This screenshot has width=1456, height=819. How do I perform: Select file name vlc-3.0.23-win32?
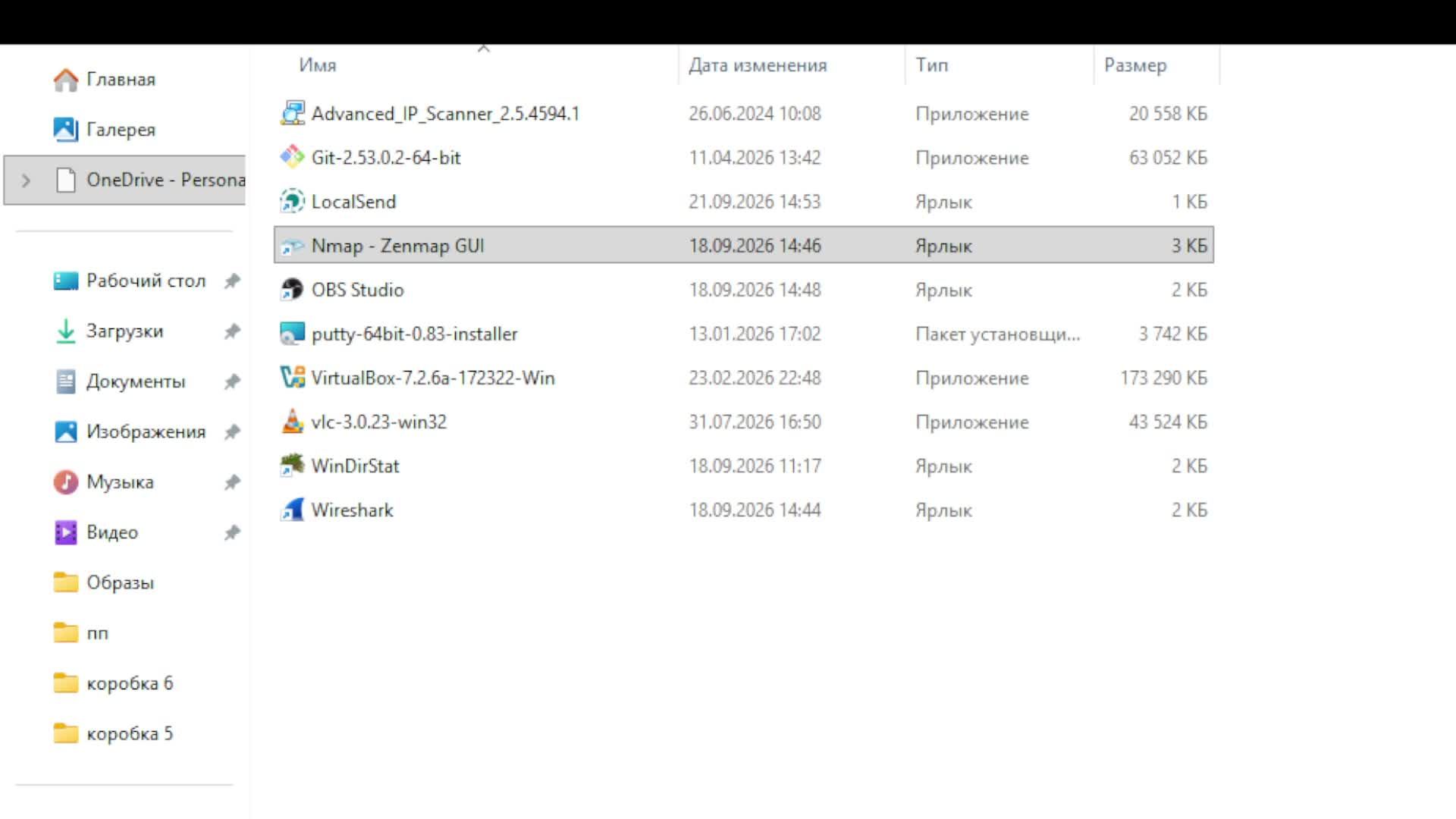[378, 422]
